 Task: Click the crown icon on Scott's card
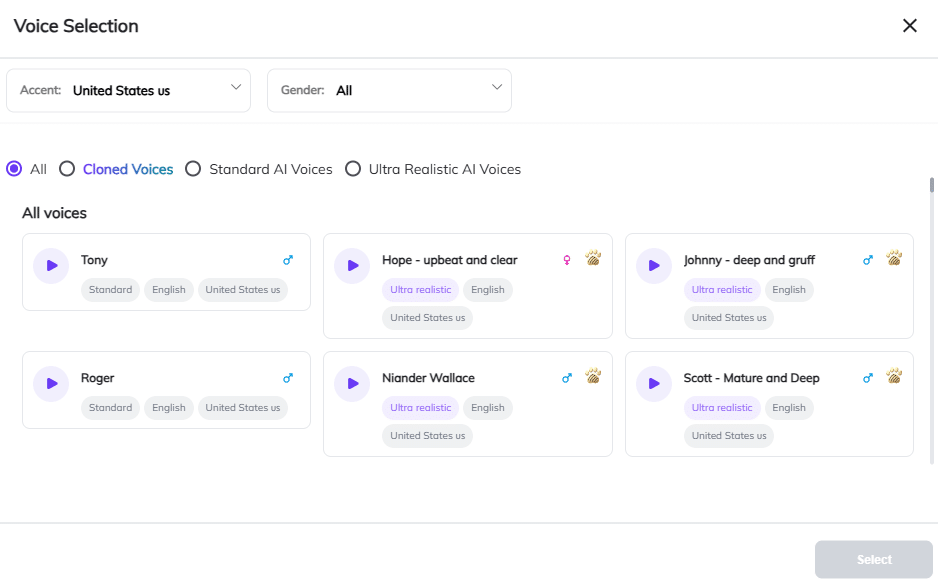(x=894, y=376)
